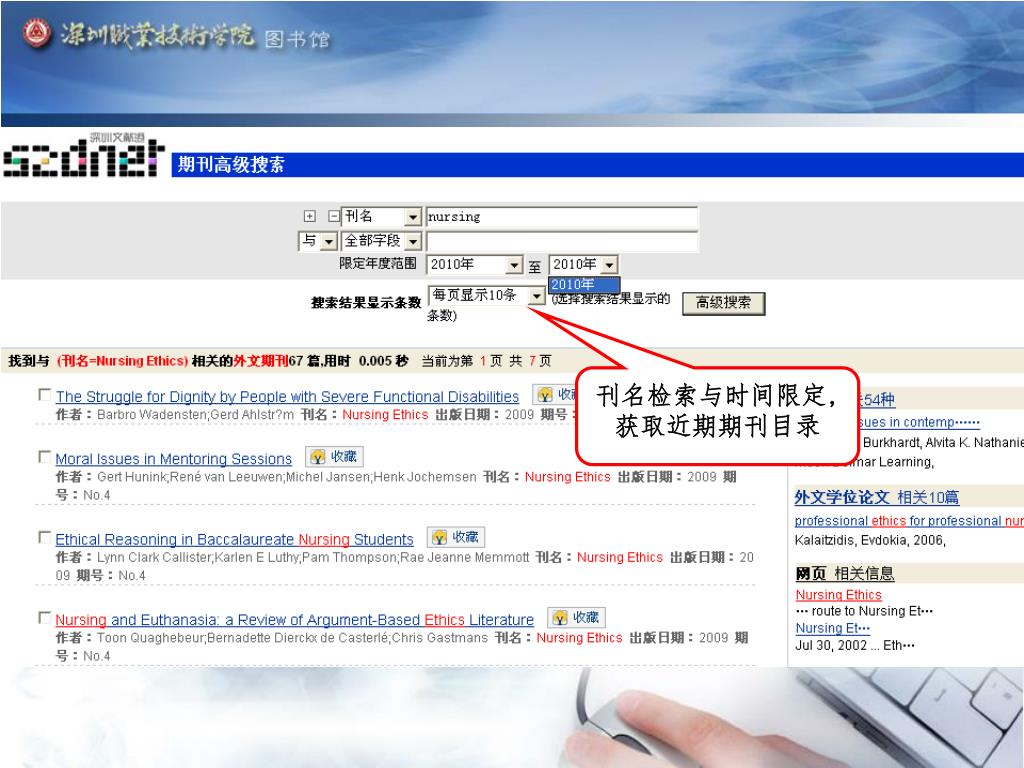This screenshot has width=1024, height=768.
Task: Click 收藏 icon beside The Struggle for Dignity
Action: (555, 394)
